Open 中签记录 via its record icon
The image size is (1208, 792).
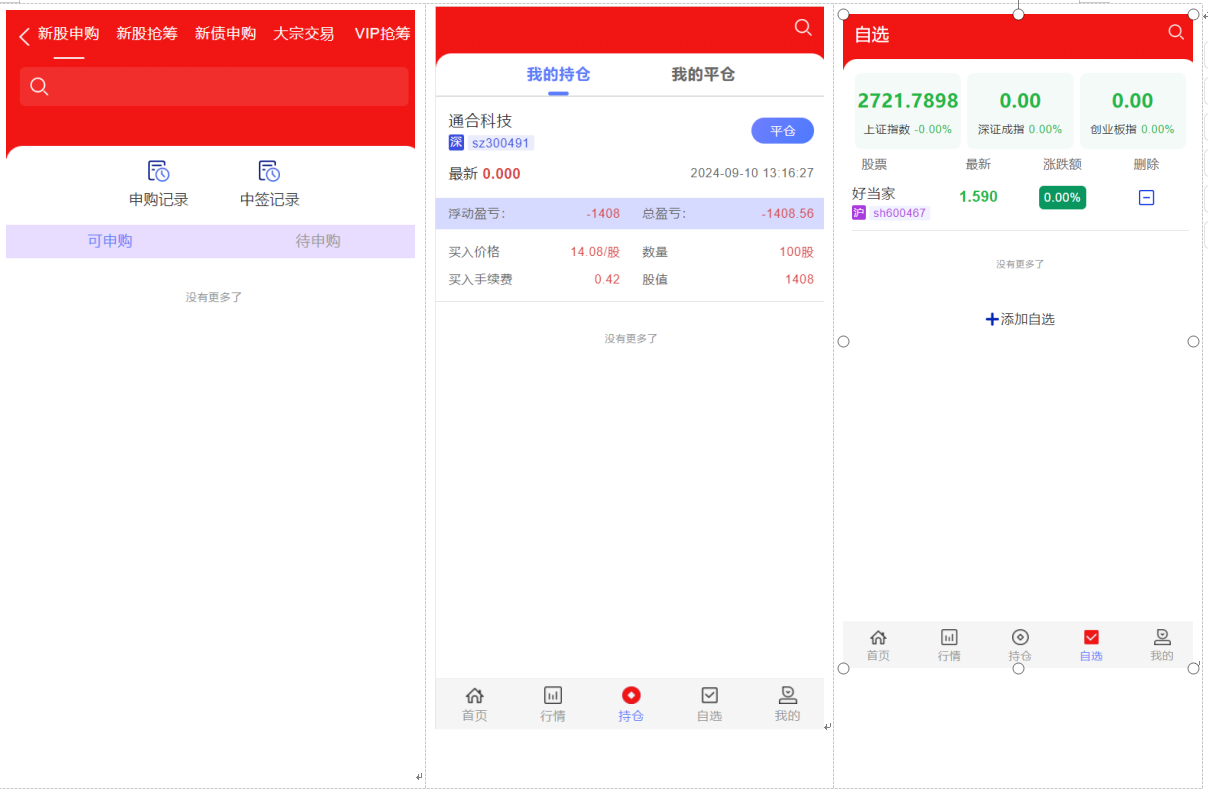click(267, 171)
